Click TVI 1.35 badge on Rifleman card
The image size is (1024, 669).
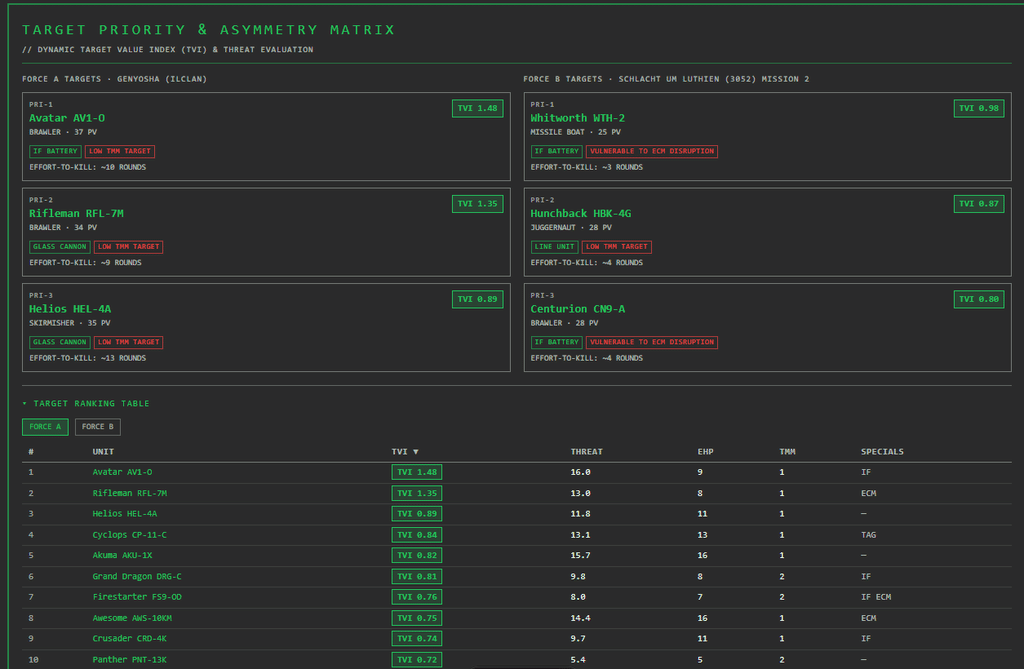(477, 204)
